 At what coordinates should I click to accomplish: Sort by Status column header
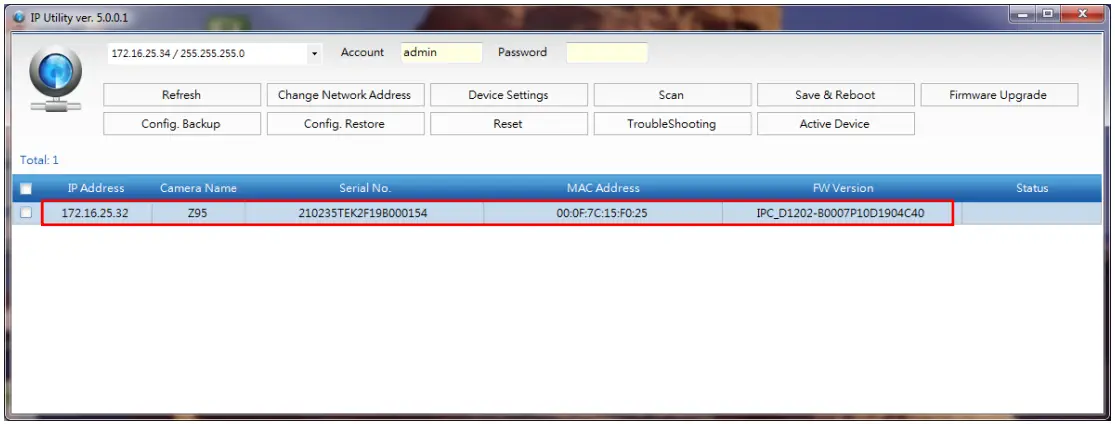click(1032, 189)
